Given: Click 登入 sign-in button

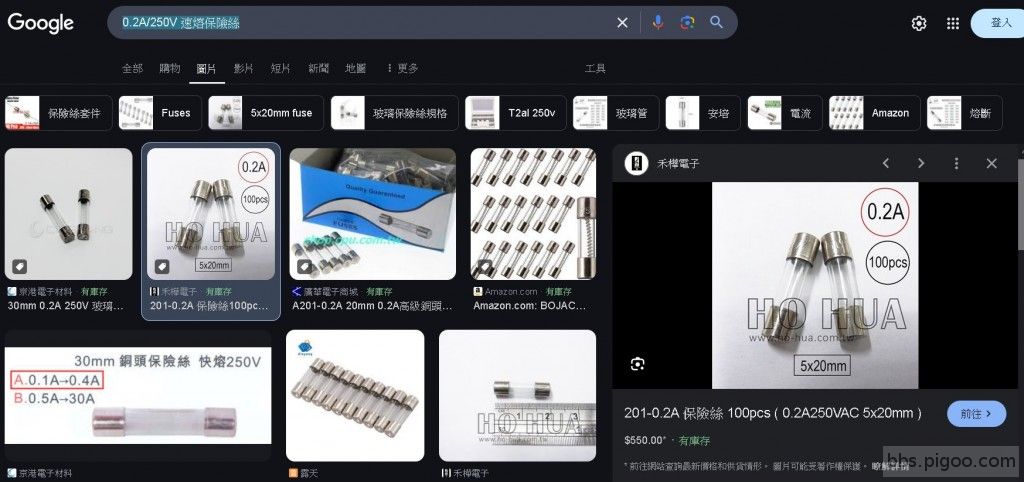Looking at the screenshot, I should (x=1000, y=24).
